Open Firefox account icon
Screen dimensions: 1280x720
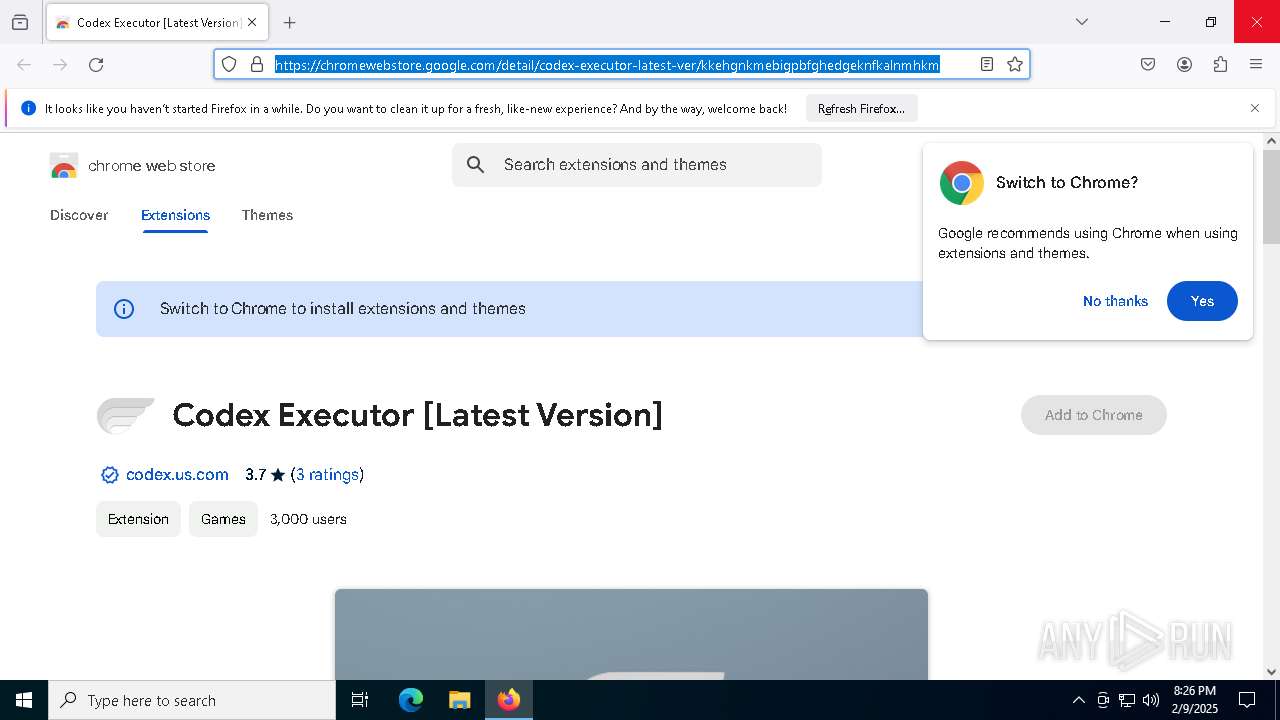1184,65
